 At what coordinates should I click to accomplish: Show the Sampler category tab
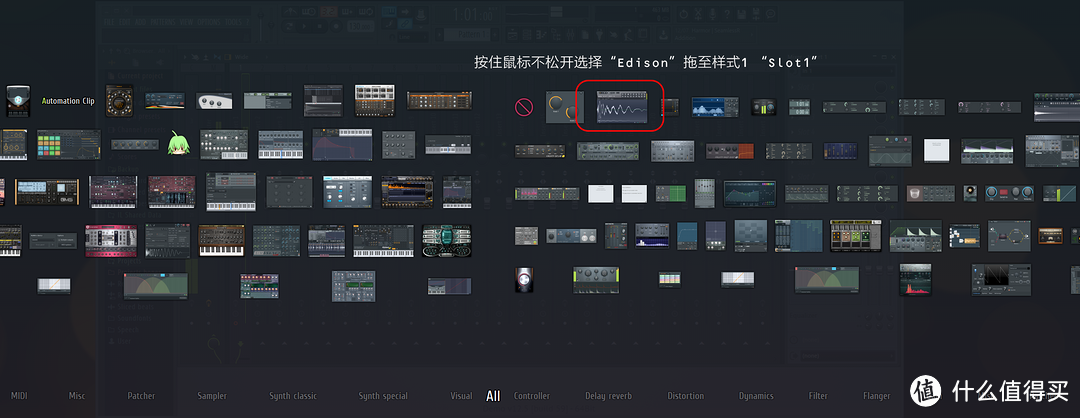pos(212,396)
